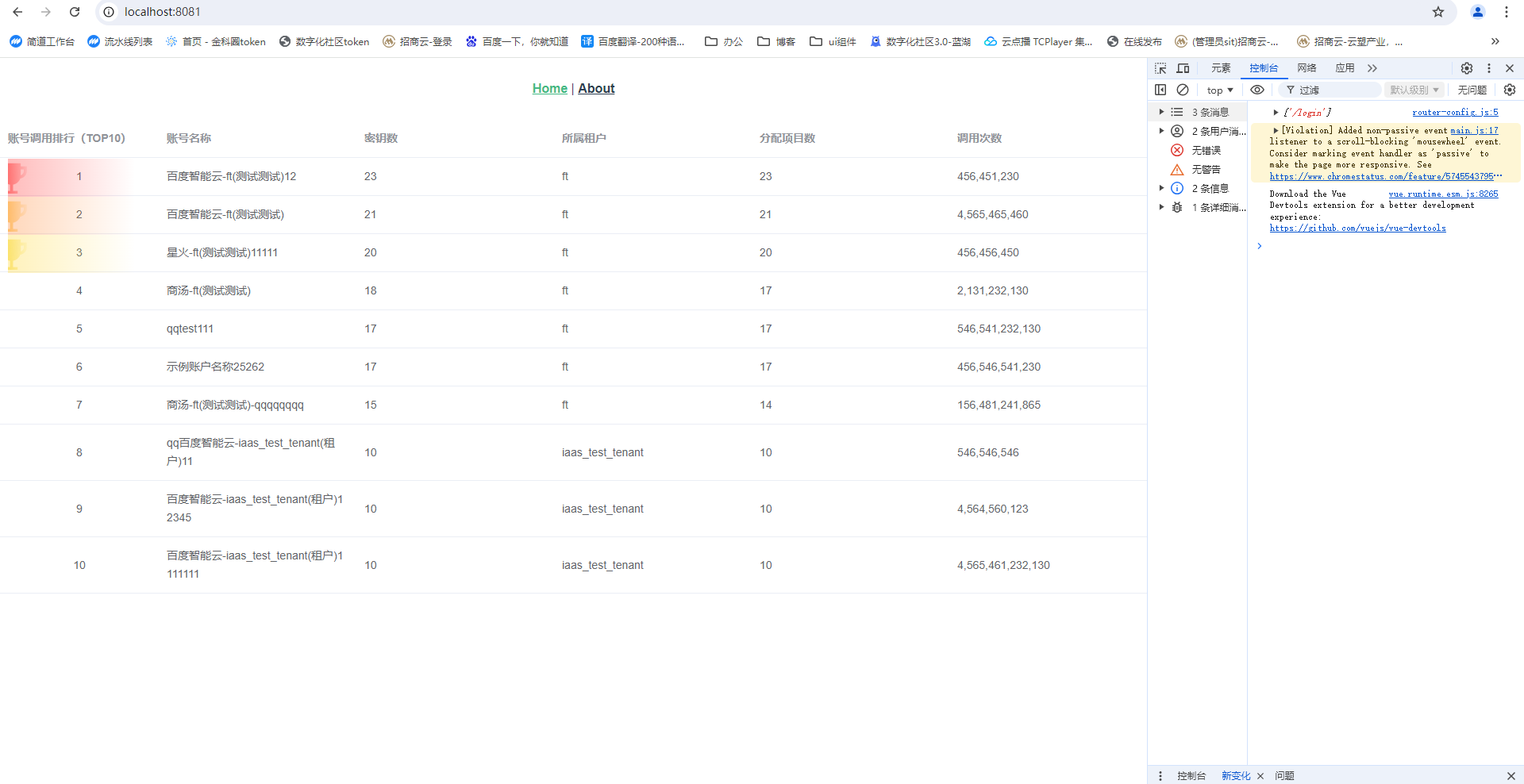Viewport: 1524px width, 784px height.
Task: Click the About navigation link
Action: pyautogui.click(x=596, y=88)
